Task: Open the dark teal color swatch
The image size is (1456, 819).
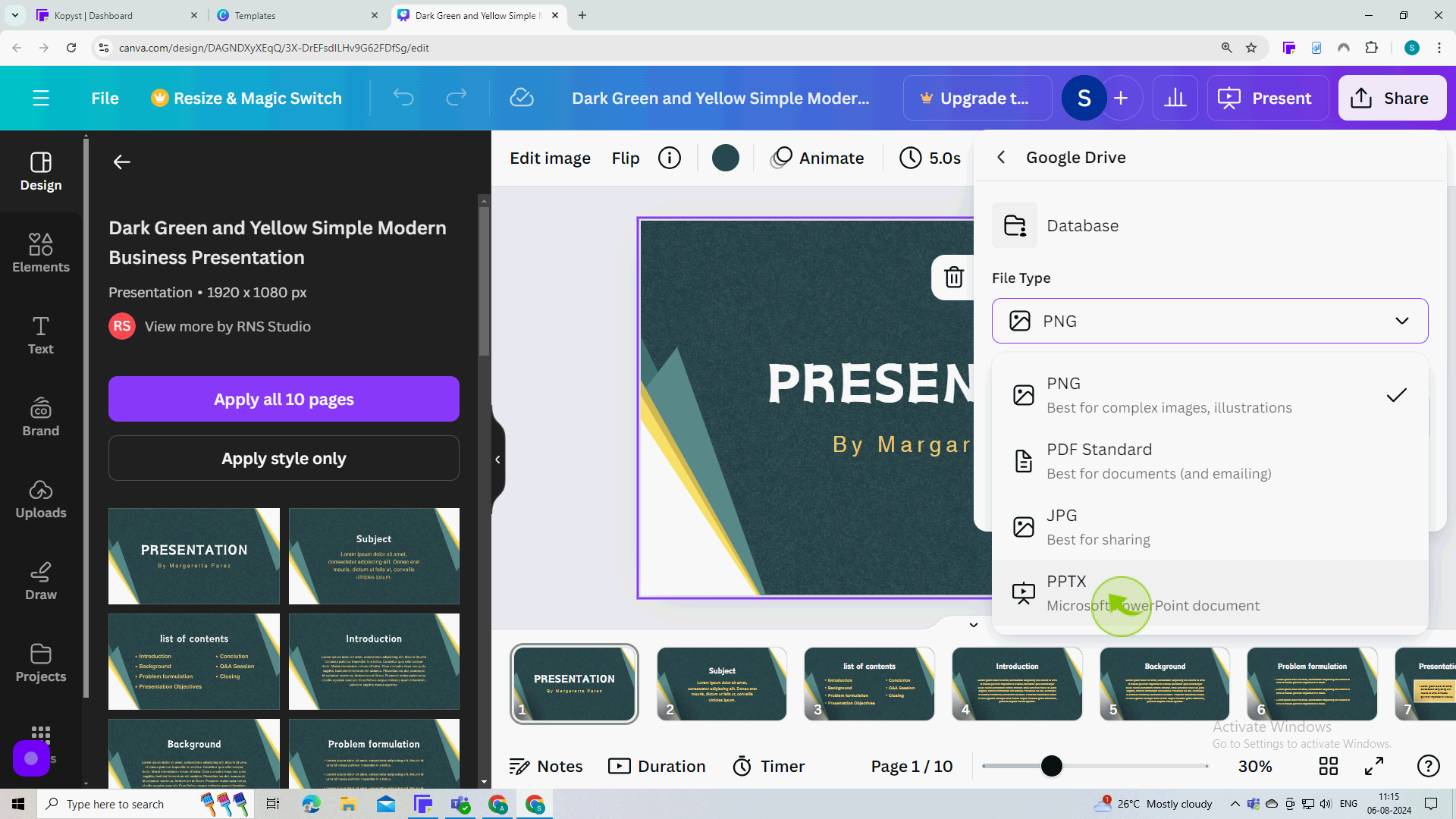Action: pyautogui.click(x=726, y=158)
